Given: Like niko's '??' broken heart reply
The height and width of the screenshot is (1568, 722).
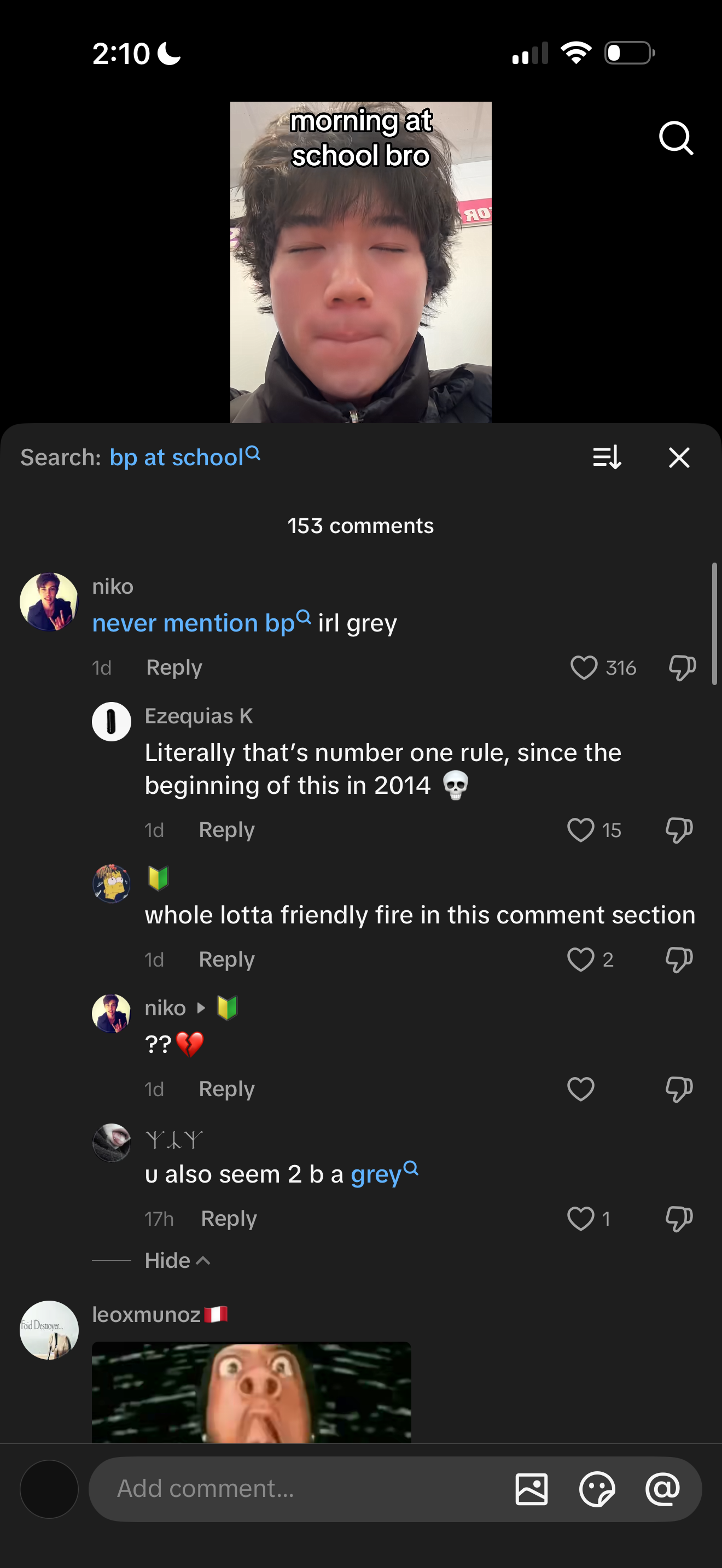Looking at the screenshot, I should pos(580,1089).
